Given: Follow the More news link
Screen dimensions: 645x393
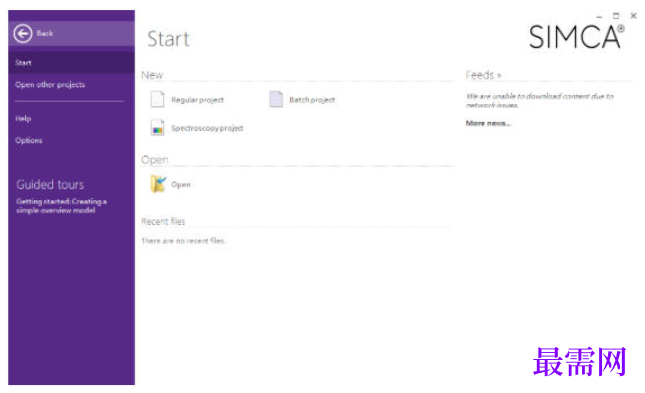Looking at the screenshot, I should (488, 123).
